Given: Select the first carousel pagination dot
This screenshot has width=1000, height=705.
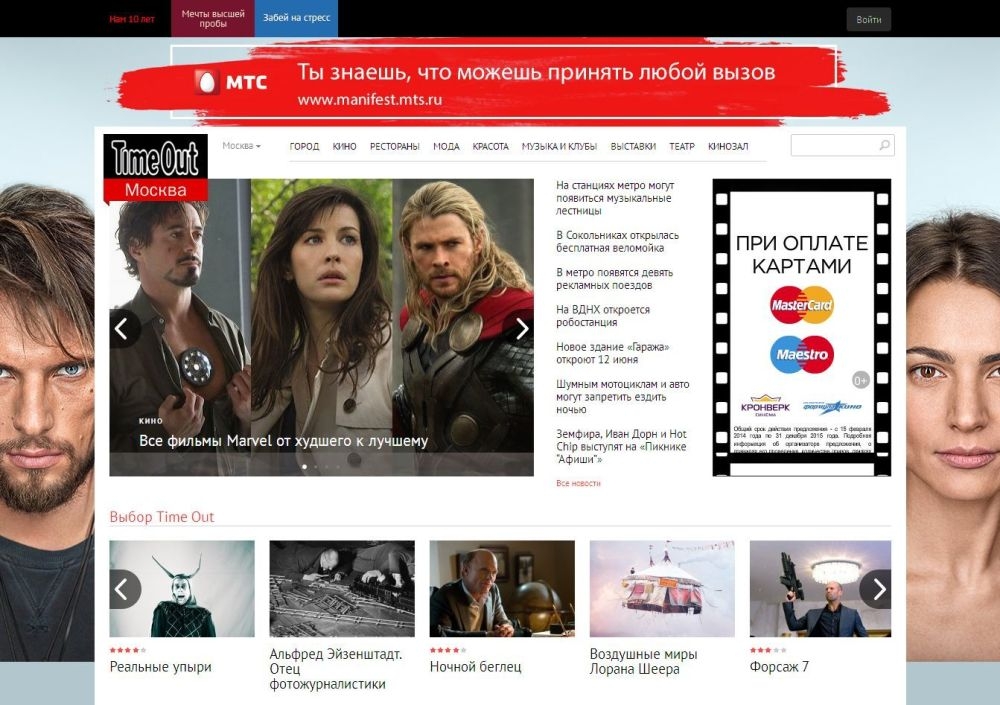Looking at the screenshot, I should (x=304, y=466).
